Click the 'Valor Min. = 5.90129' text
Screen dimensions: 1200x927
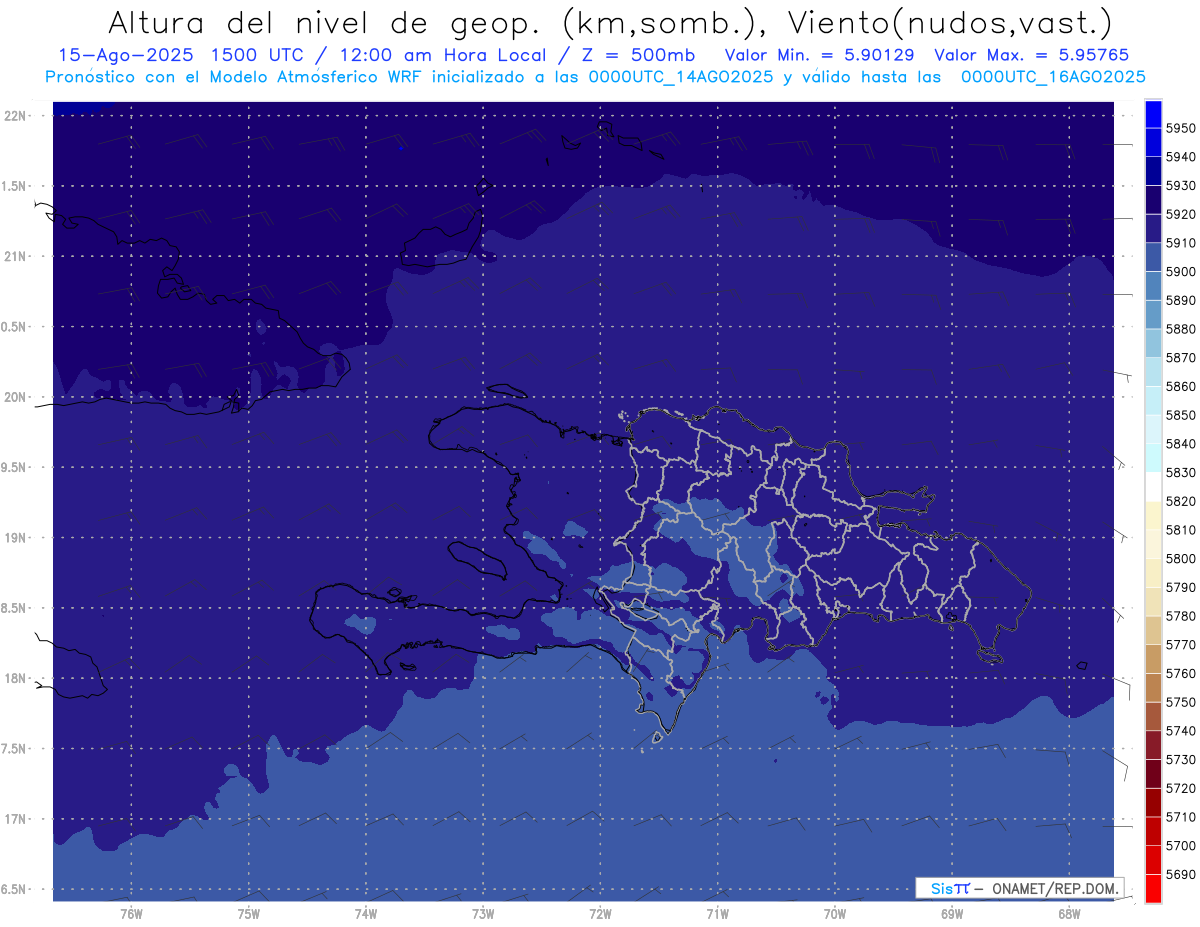(819, 55)
